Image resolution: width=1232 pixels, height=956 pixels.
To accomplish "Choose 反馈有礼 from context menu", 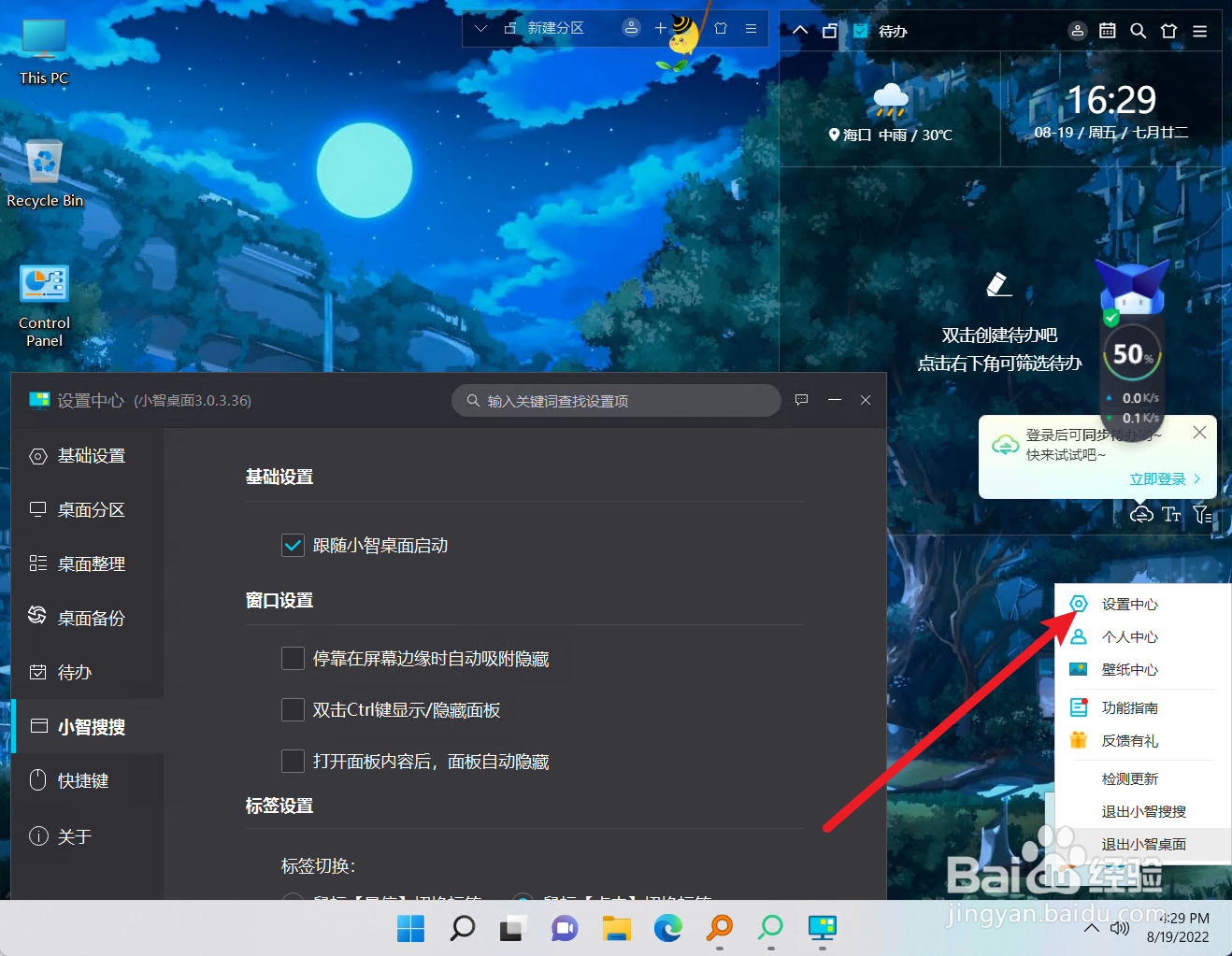I will click(1142, 740).
